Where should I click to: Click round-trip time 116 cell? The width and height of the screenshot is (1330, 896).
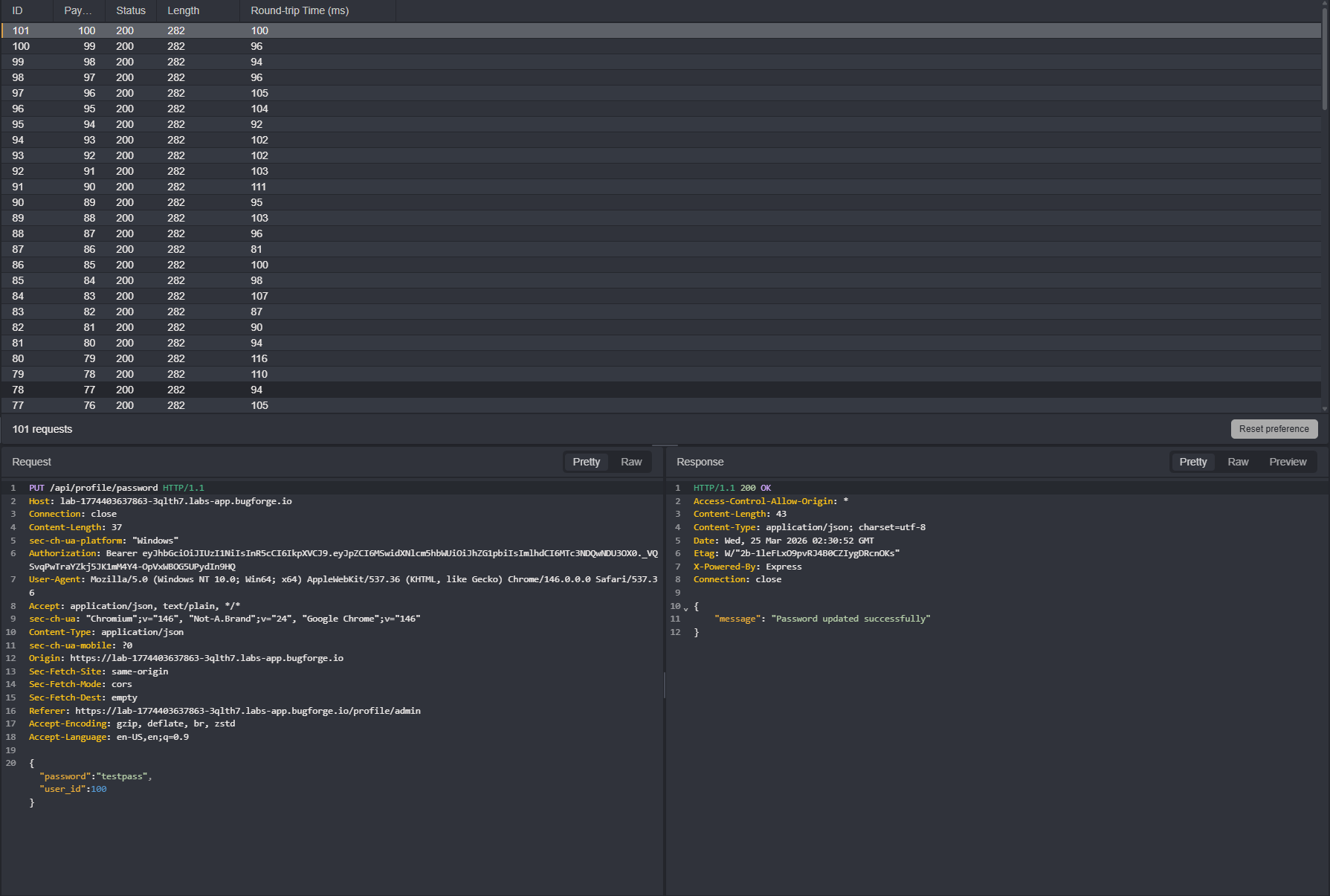(259, 358)
